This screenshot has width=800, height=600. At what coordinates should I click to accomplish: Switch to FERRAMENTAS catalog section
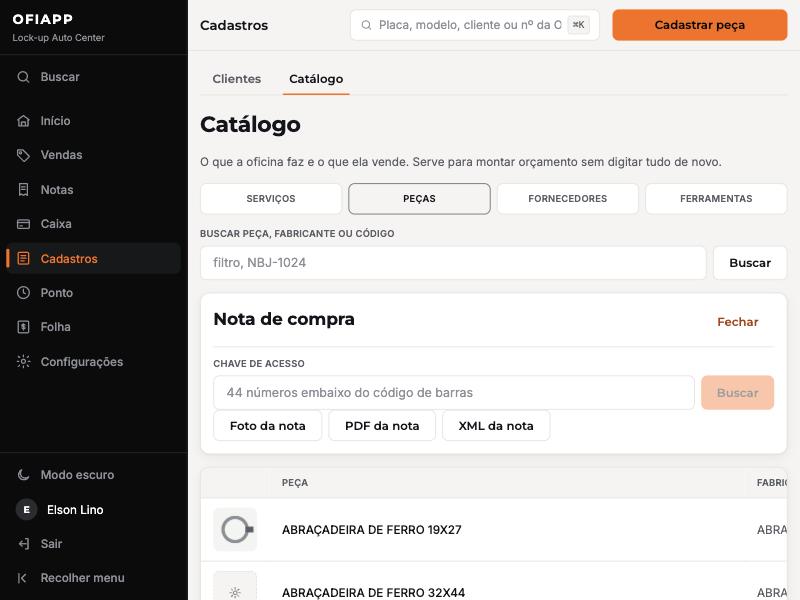716,198
